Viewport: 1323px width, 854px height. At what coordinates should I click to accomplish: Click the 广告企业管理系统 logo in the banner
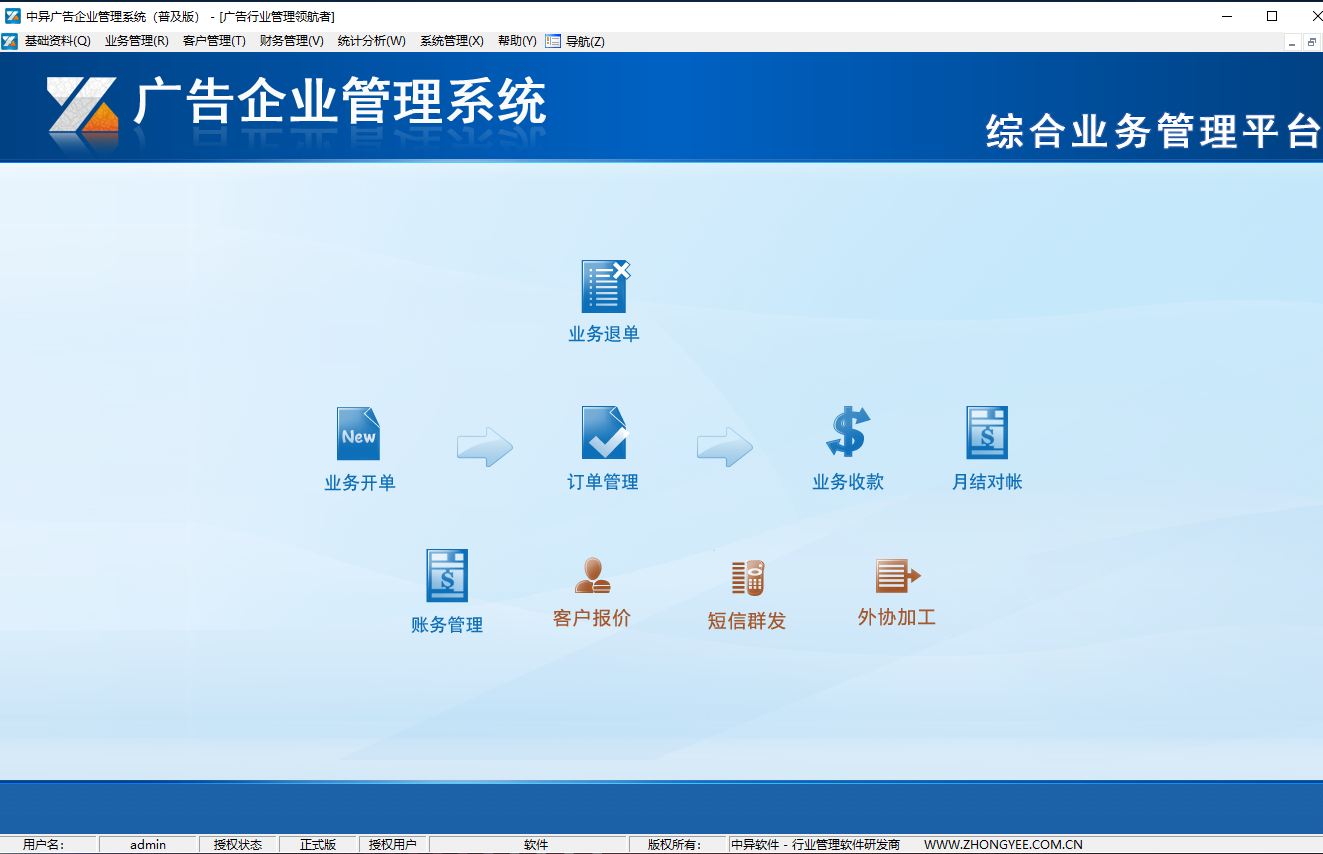297,102
